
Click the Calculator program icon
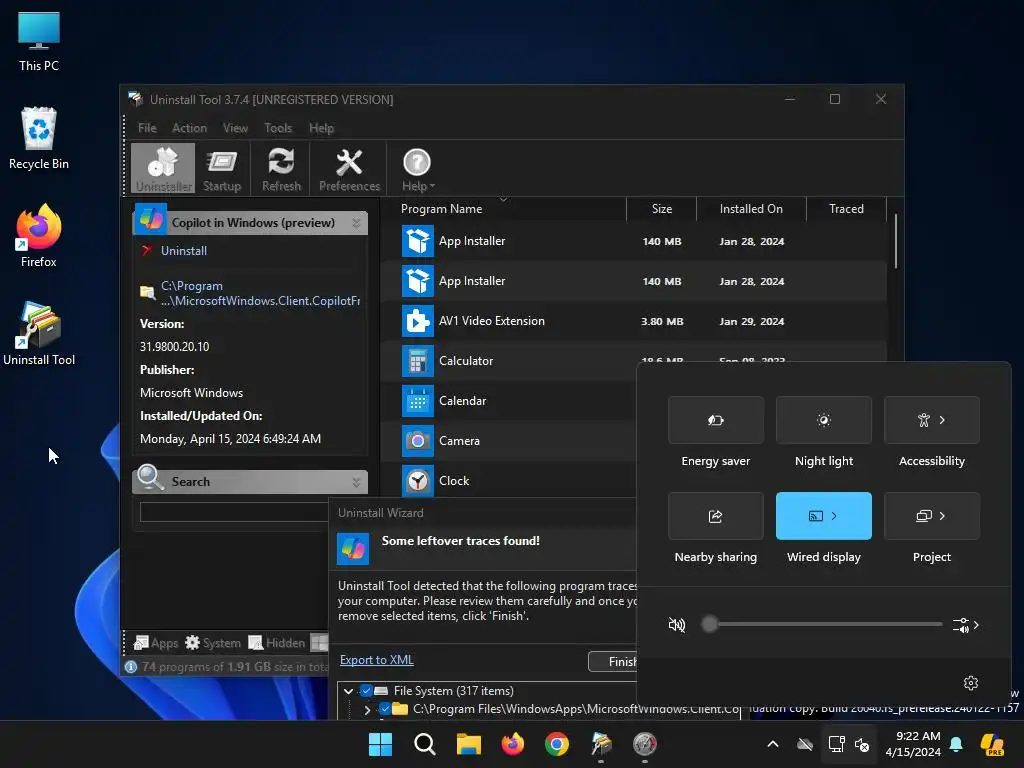point(417,361)
